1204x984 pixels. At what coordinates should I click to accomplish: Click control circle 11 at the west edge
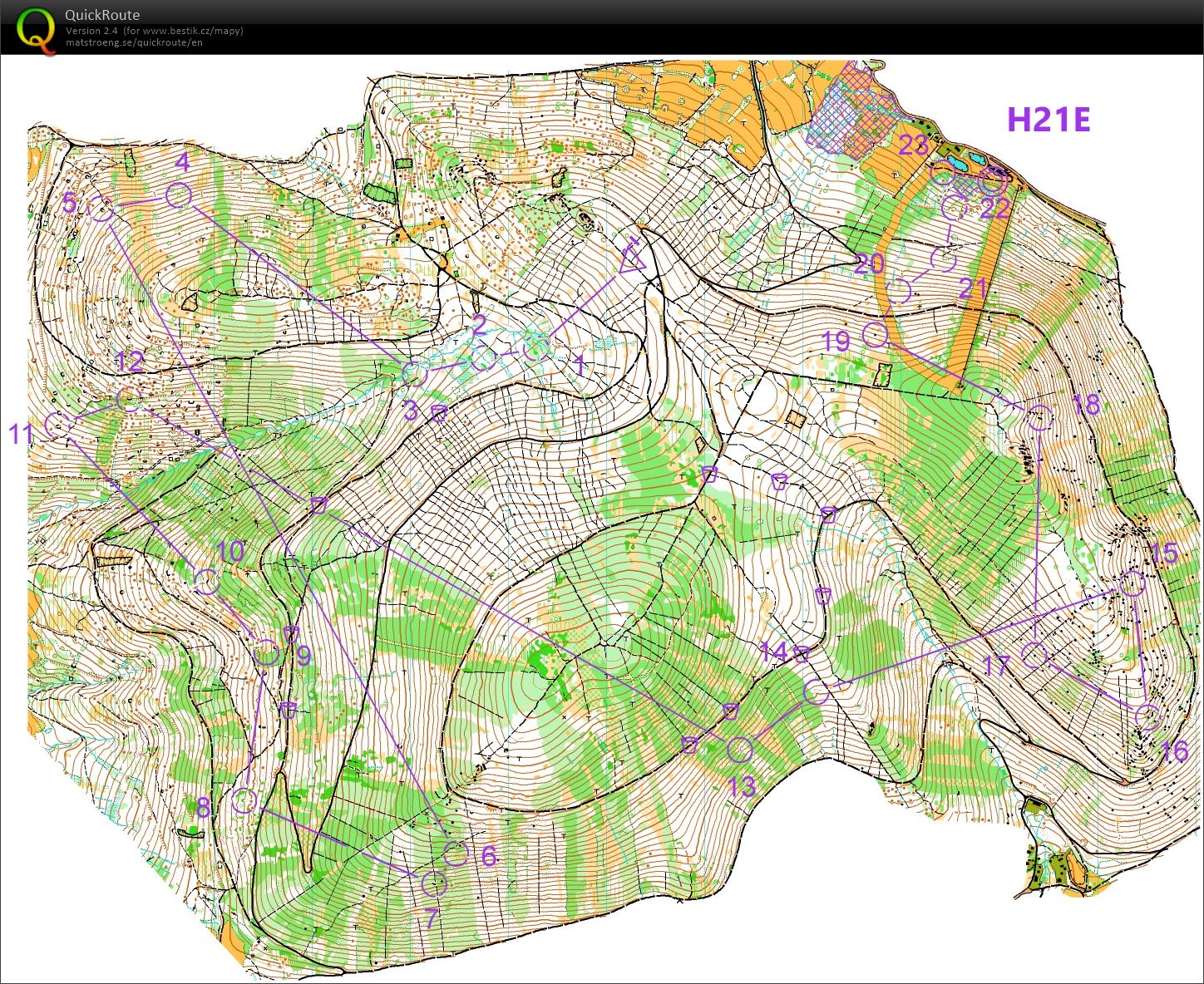tap(57, 425)
